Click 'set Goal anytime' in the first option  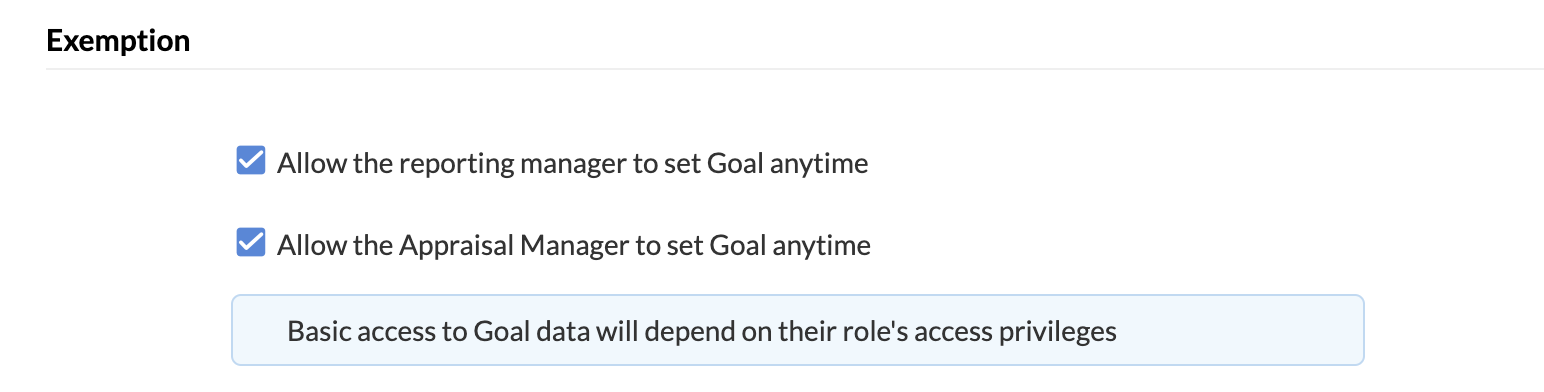tap(766, 163)
